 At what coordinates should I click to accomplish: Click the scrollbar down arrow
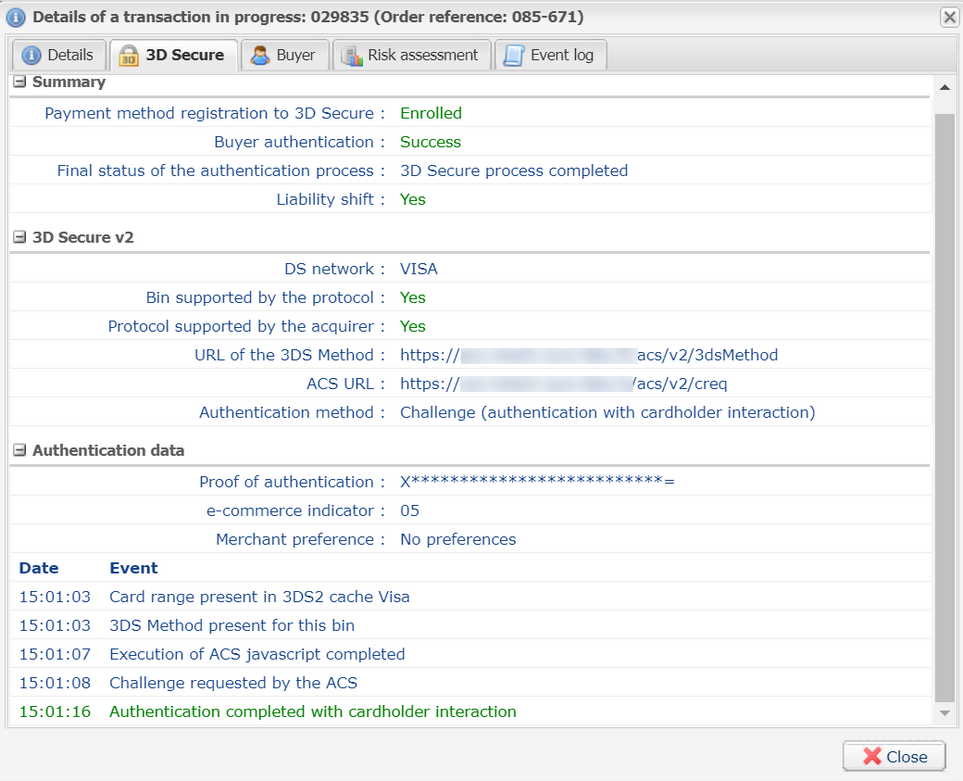pyautogui.click(x=944, y=712)
